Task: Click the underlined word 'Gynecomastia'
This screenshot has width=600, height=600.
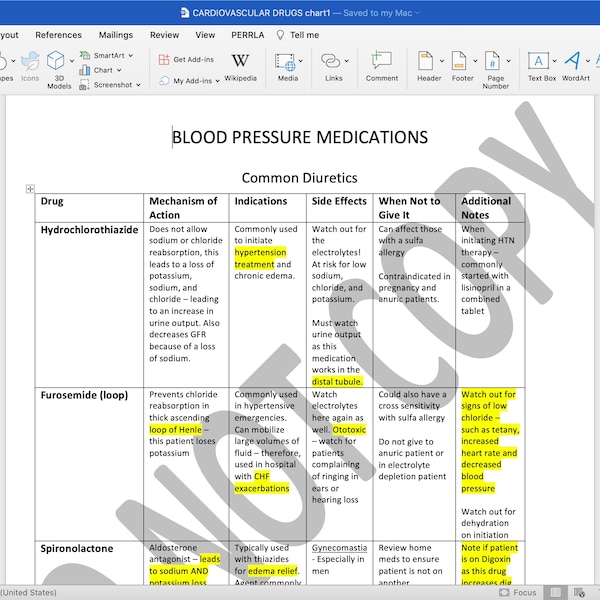Action: (x=339, y=548)
